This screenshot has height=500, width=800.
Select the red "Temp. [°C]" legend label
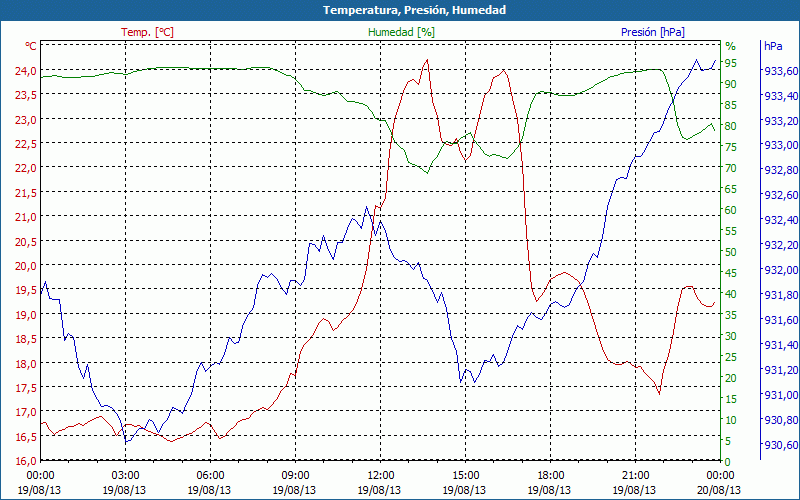147,32
